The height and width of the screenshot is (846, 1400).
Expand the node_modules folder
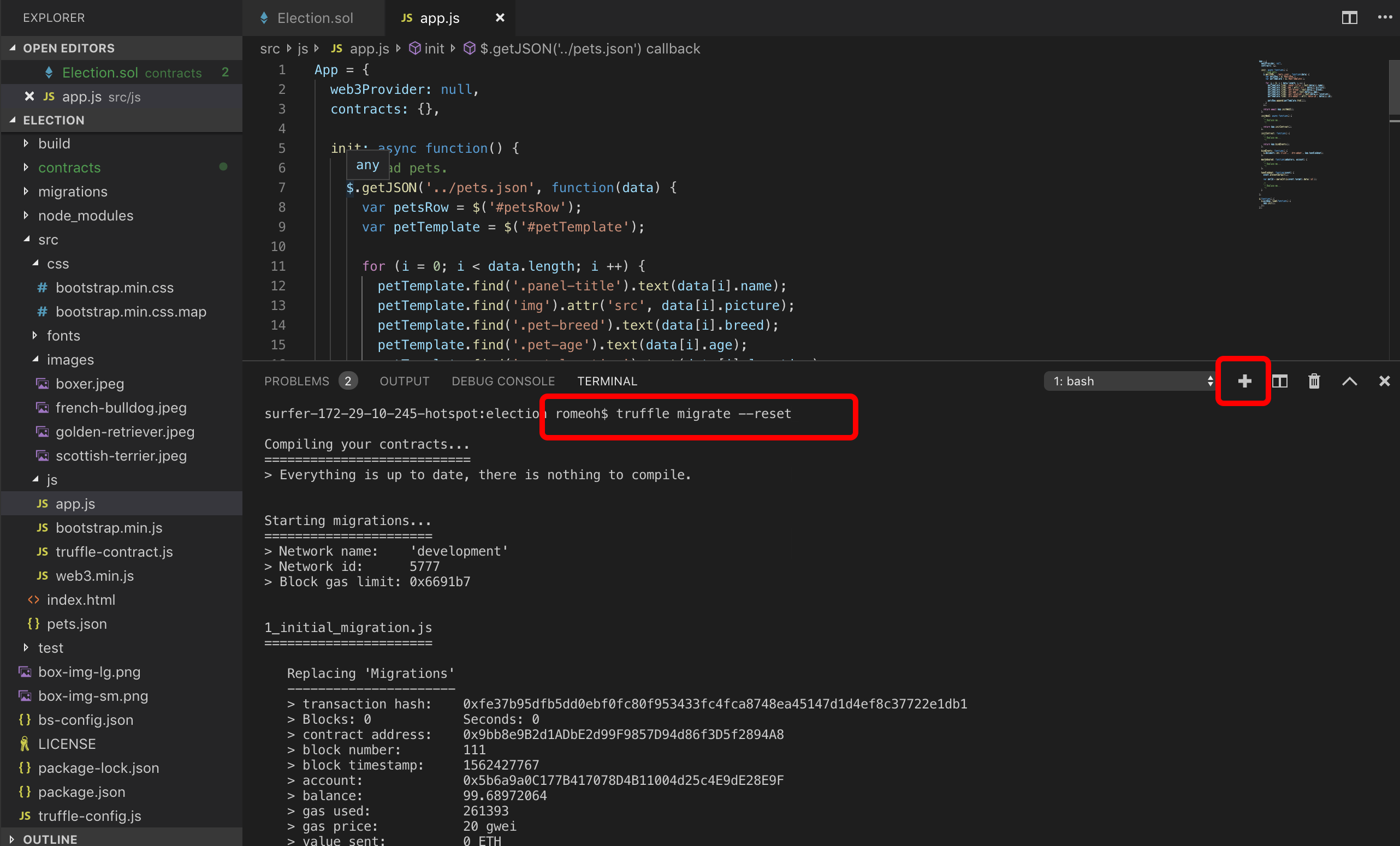[85, 216]
